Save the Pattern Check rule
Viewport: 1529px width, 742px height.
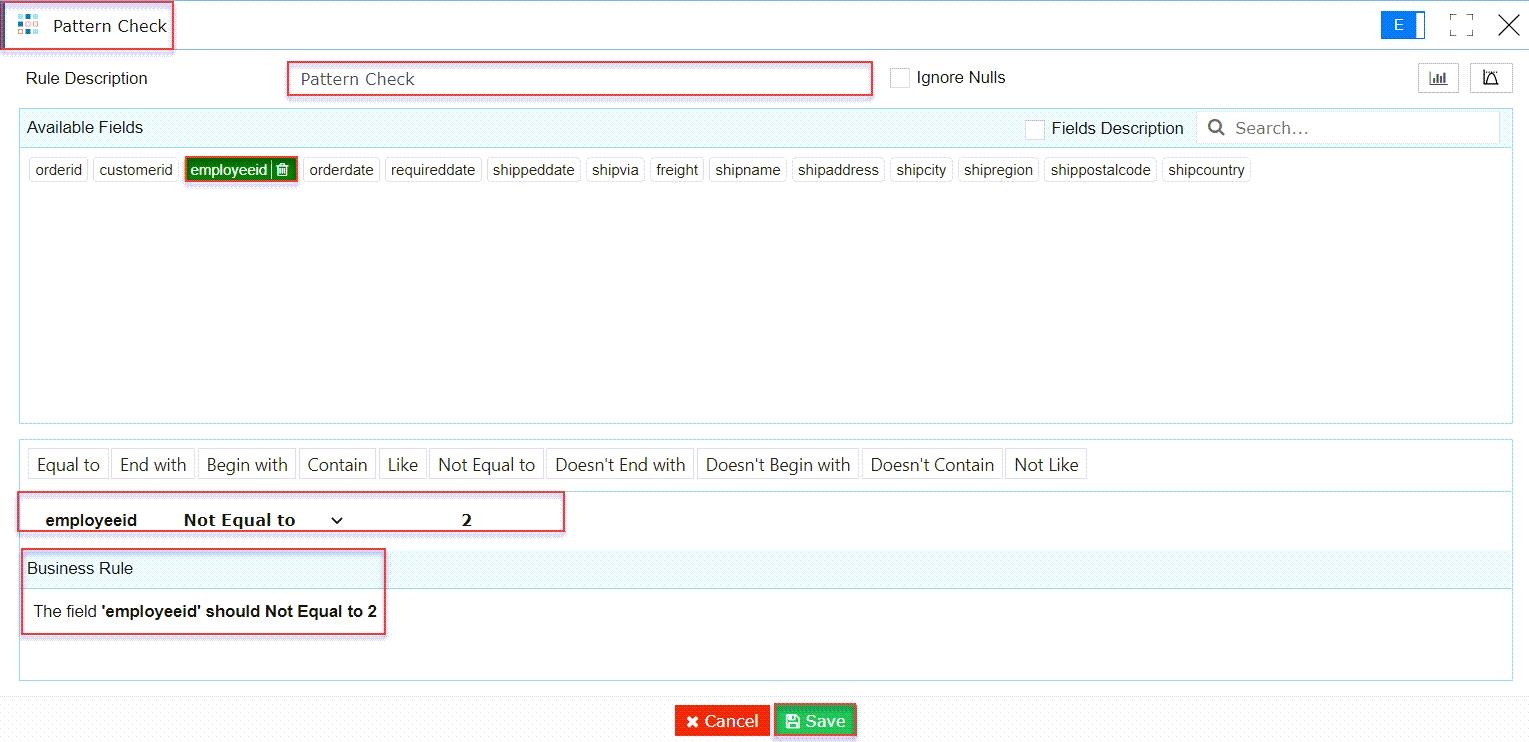pyautogui.click(x=815, y=720)
